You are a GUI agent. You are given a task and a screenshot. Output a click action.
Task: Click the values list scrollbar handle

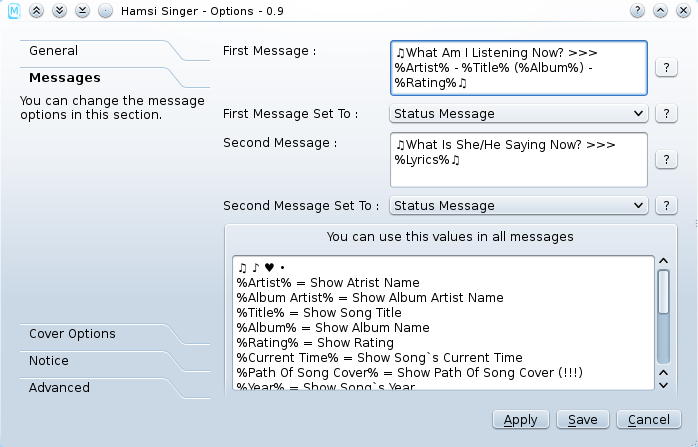pyautogui.click(x=663, y=292)
